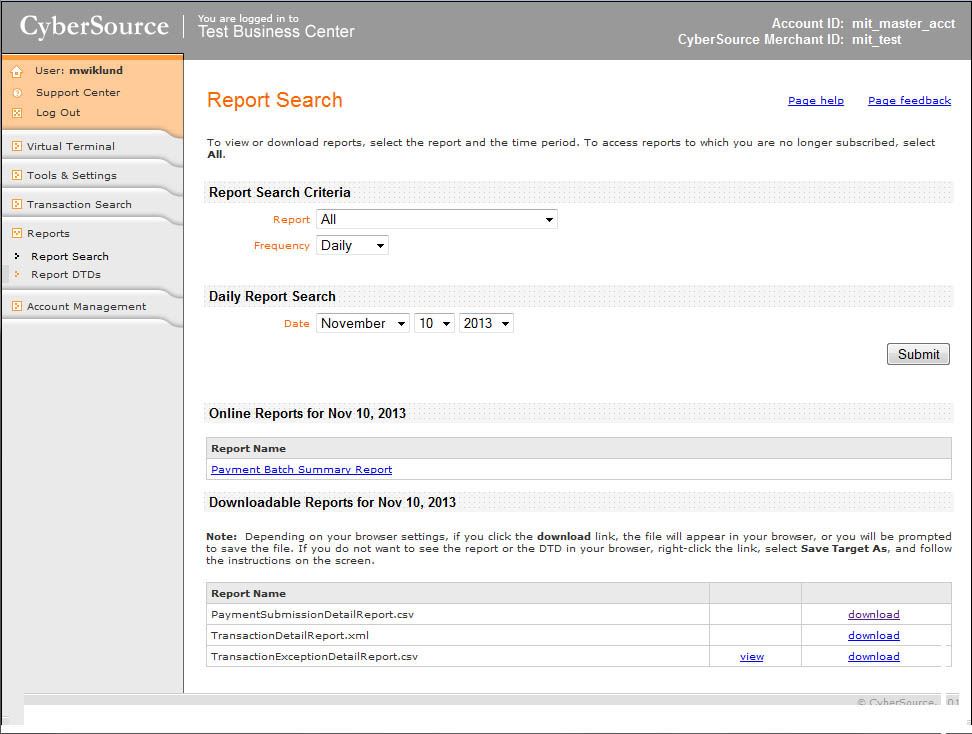Open the Payment Batch Summary Report link
This screenshot has width=972, height=734.
(301, 469)
